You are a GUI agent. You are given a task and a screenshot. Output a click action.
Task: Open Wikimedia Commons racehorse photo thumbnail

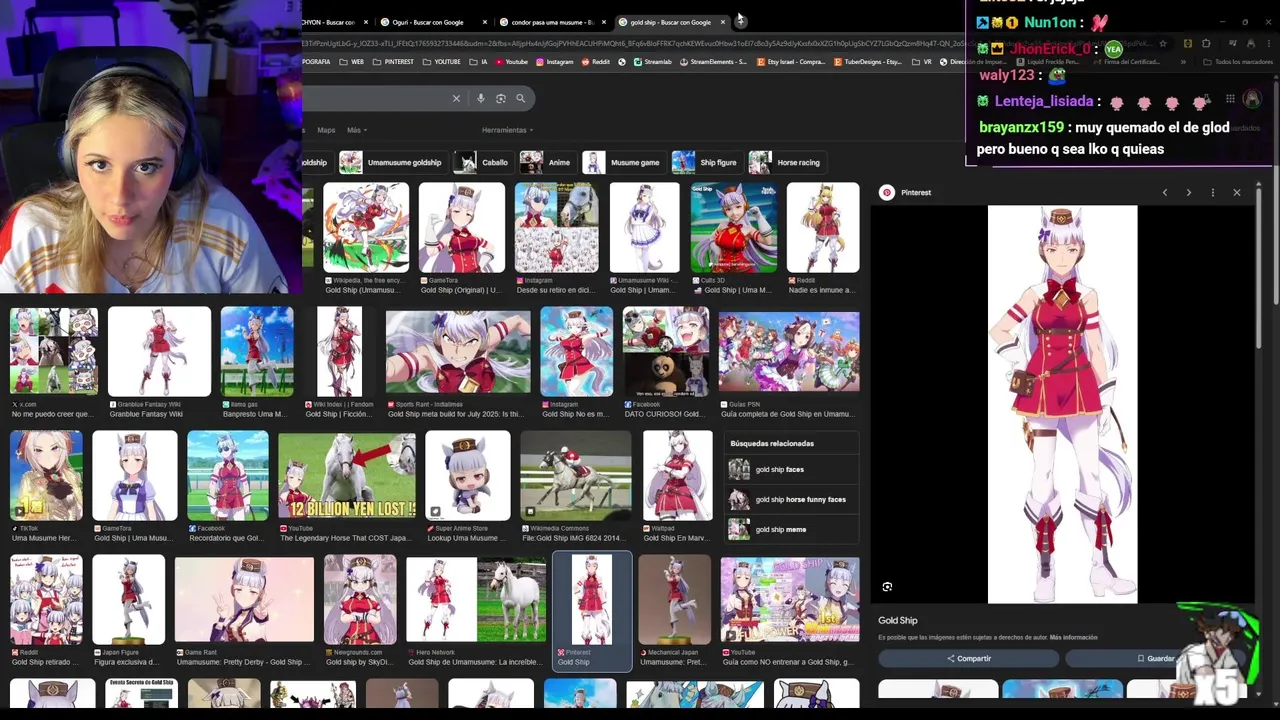coord(576,476)
